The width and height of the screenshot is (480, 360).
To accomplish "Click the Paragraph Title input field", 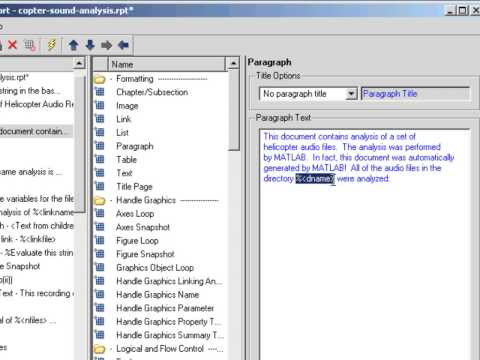I will 415,94.
